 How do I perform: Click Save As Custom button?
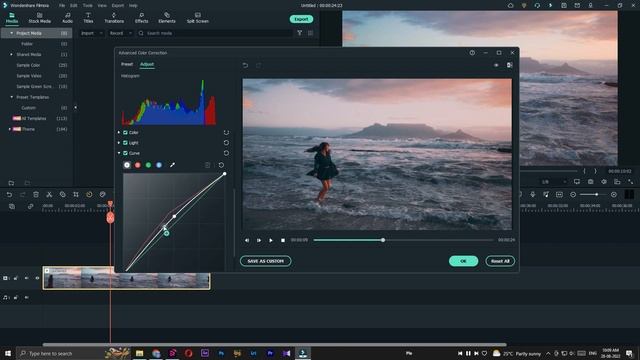[x=266, y=261]
